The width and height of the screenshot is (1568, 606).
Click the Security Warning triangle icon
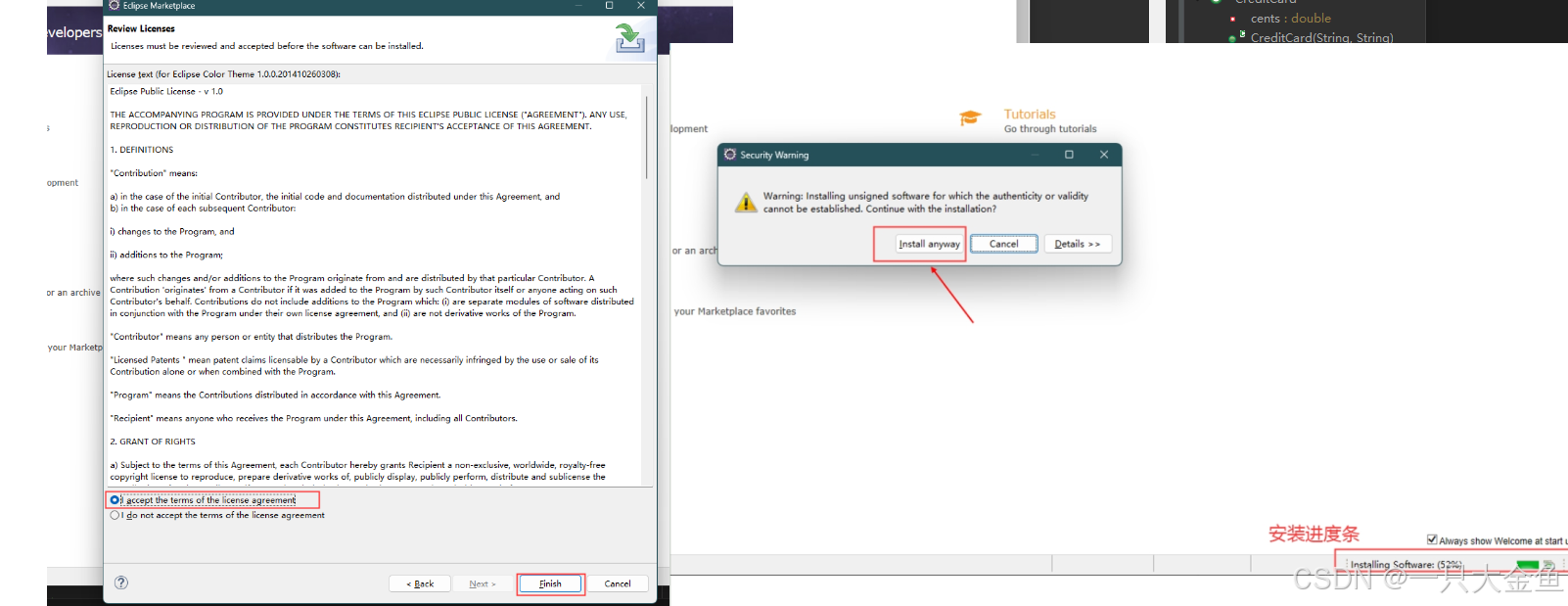point(746,202)
